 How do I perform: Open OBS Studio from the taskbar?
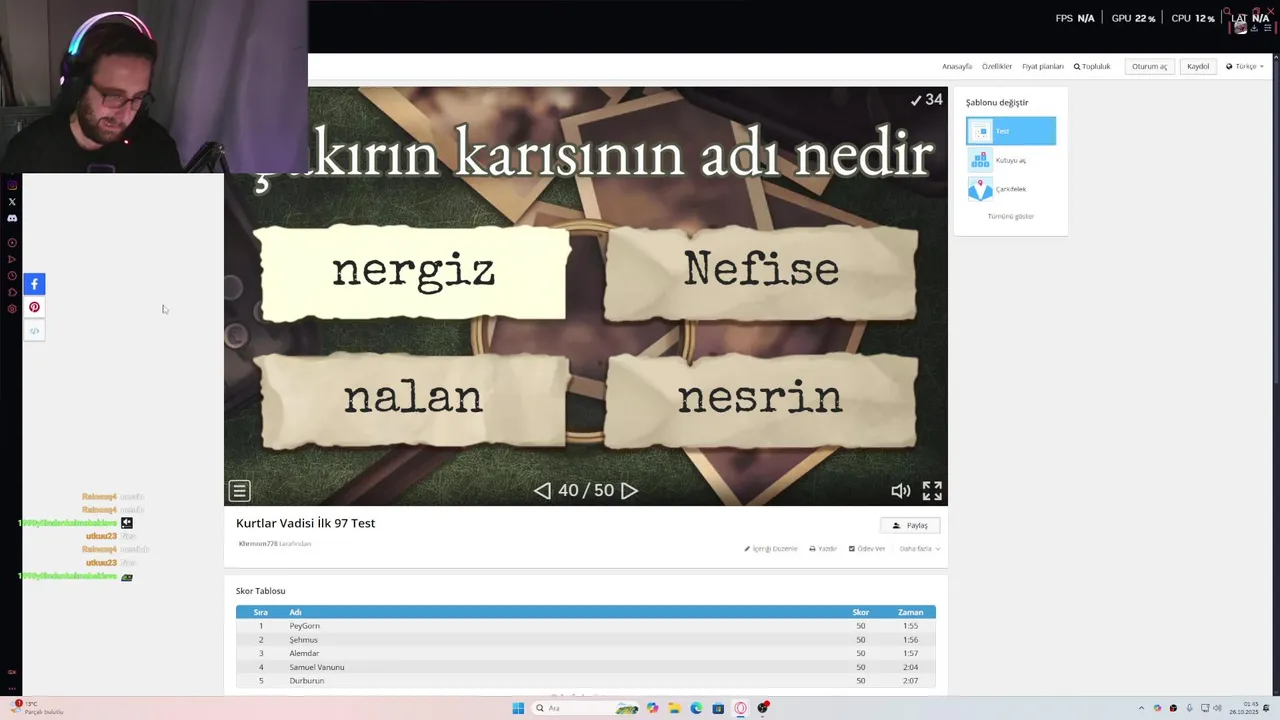[763, 708]
